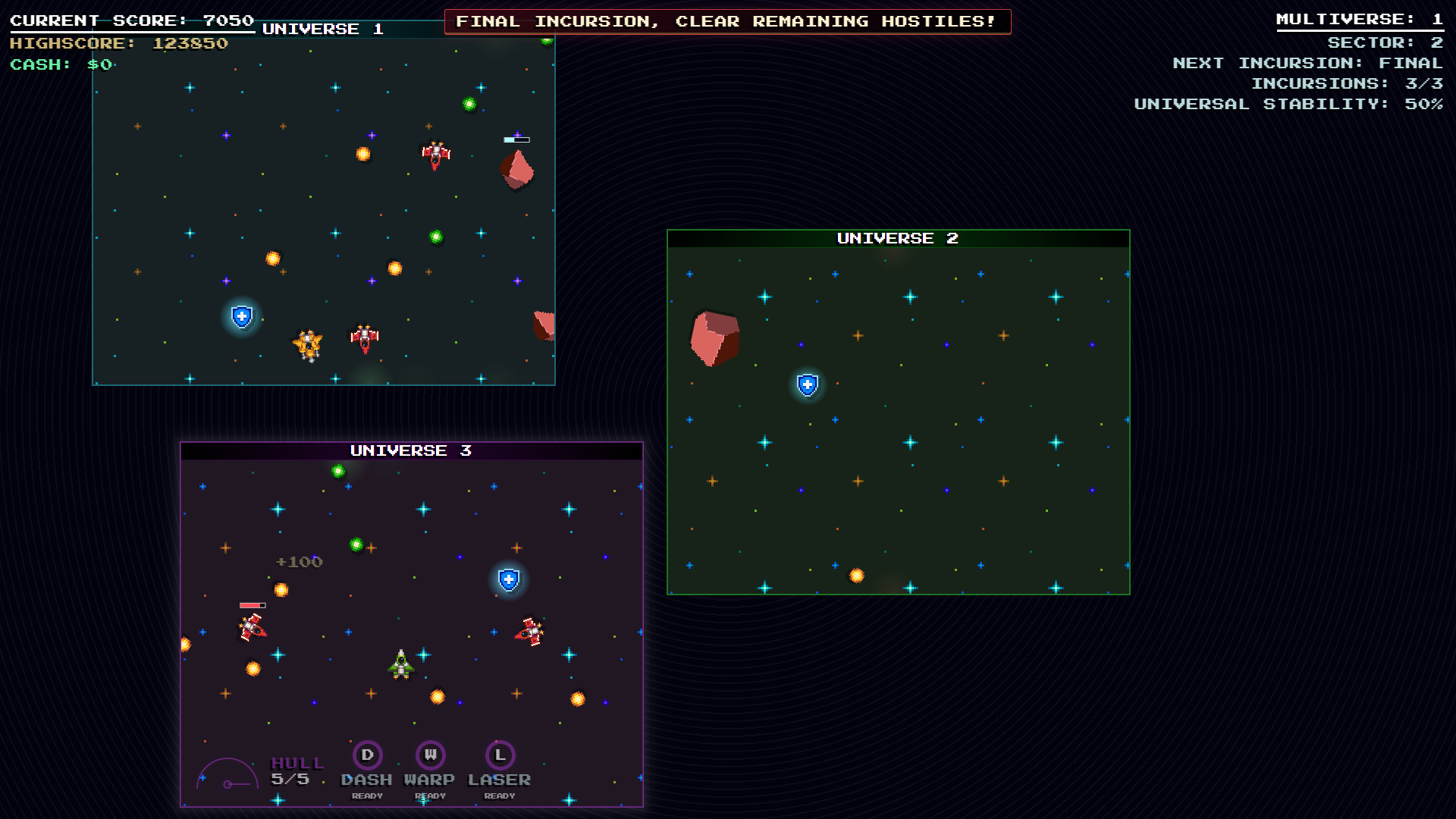Click the green orb under the Universe 3 title

(x=338, y=471)
